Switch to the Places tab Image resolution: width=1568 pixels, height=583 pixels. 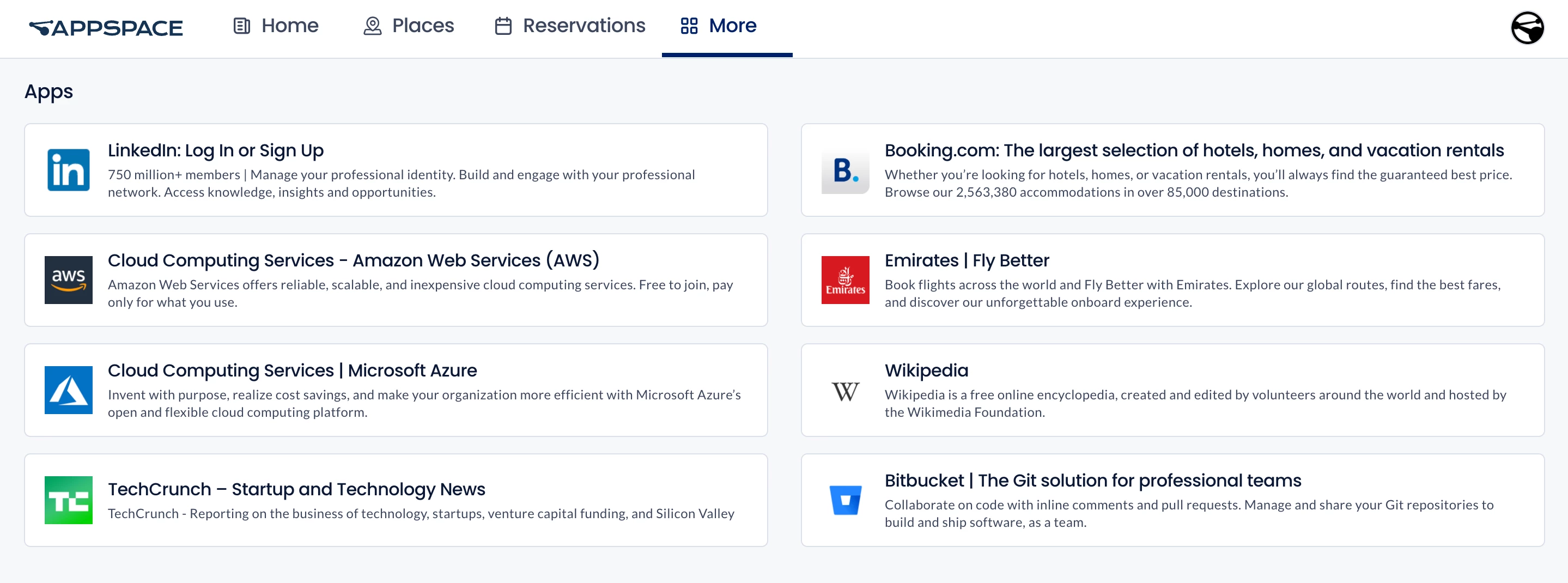[x=409, y=26]
